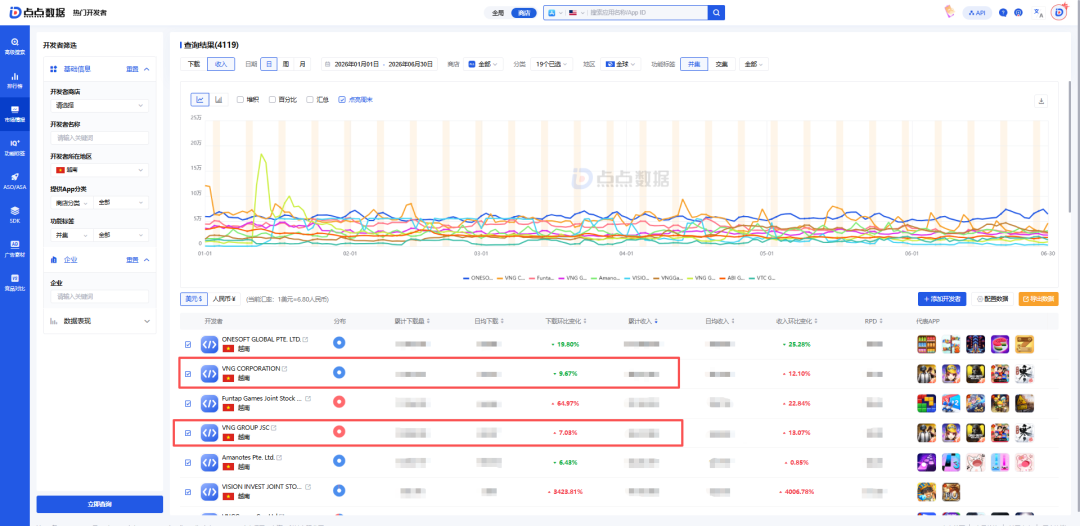Select the 月 date granularity tab
1080x526 pixels.
click(x=302, y=64)
